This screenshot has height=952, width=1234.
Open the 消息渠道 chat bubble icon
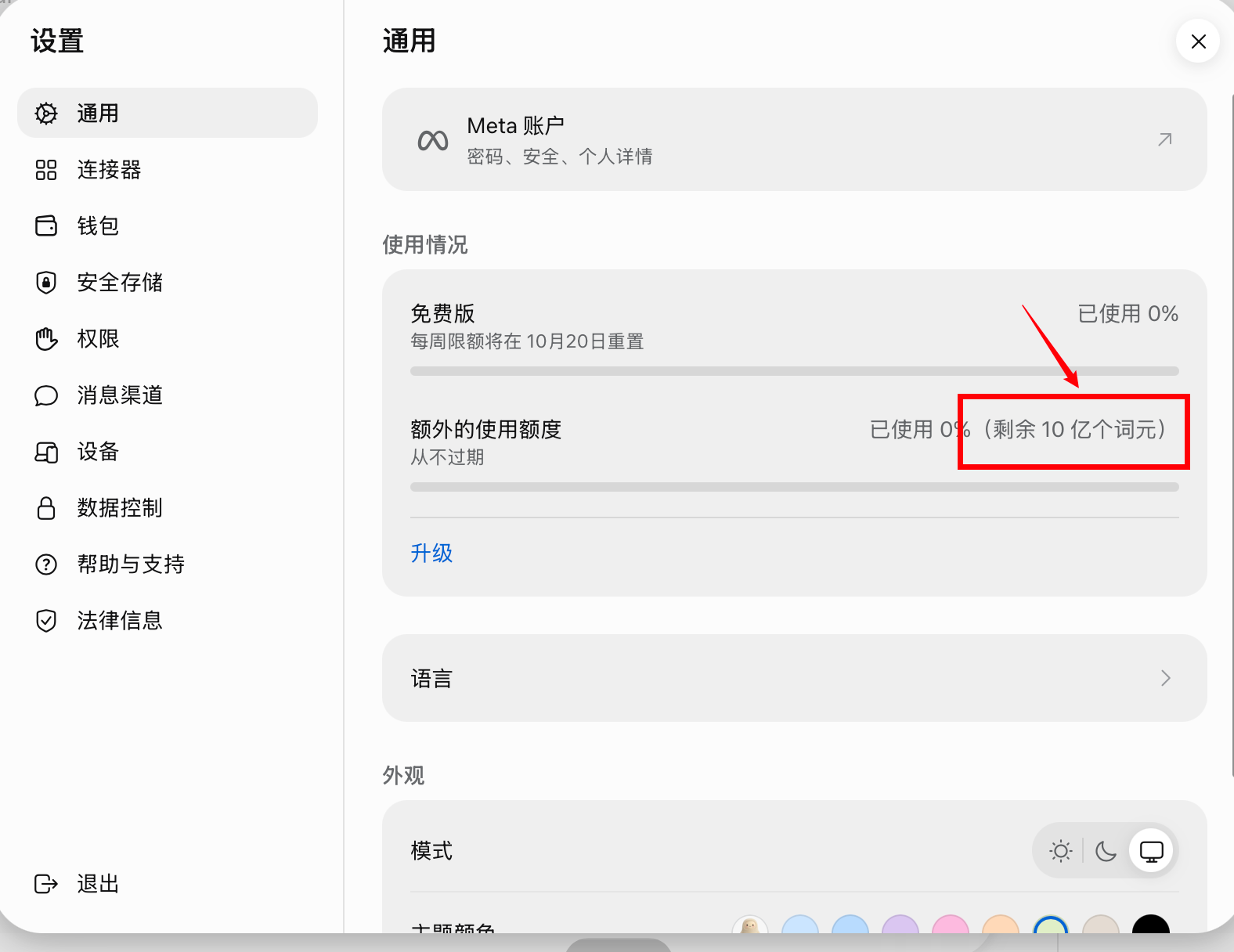pyautogui.click(x=46, y=395)
